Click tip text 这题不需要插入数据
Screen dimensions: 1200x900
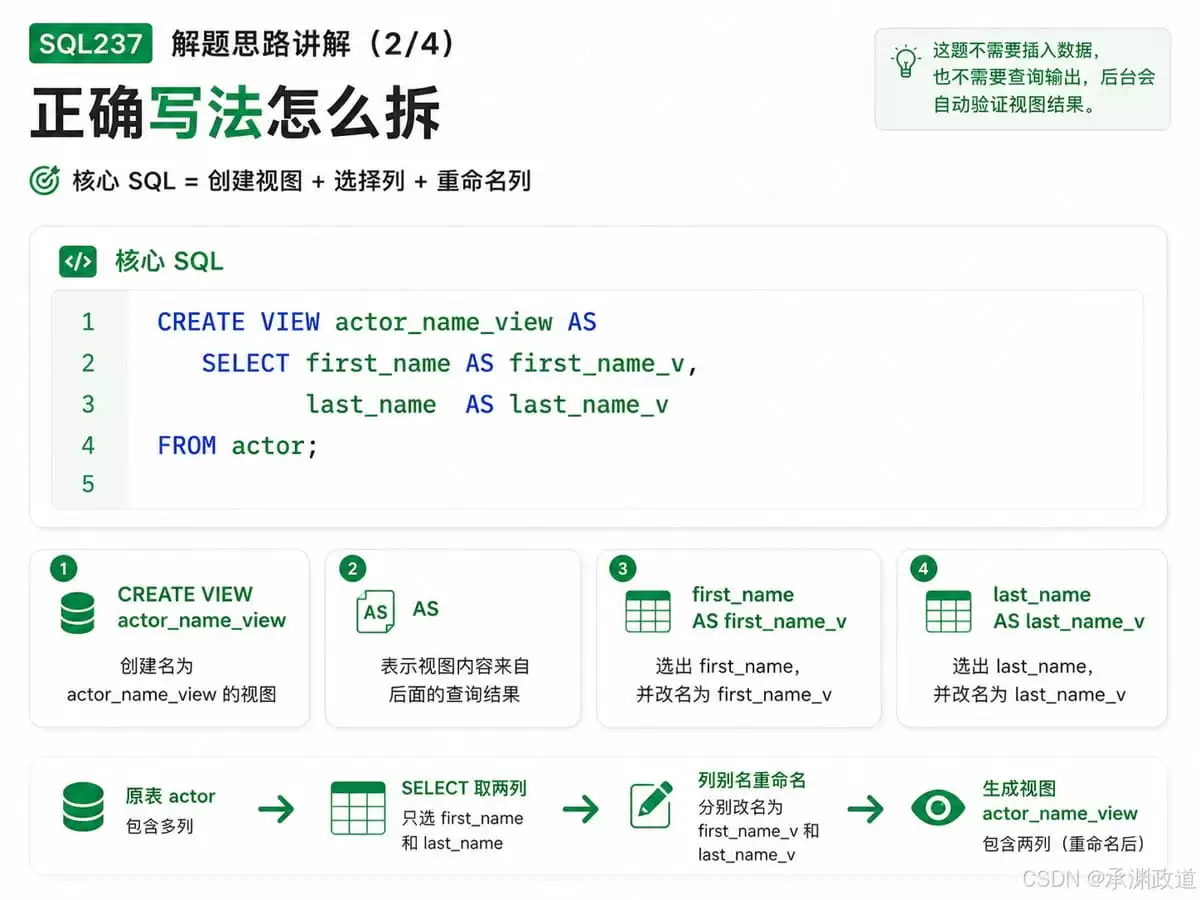(x=1016, y=50)
